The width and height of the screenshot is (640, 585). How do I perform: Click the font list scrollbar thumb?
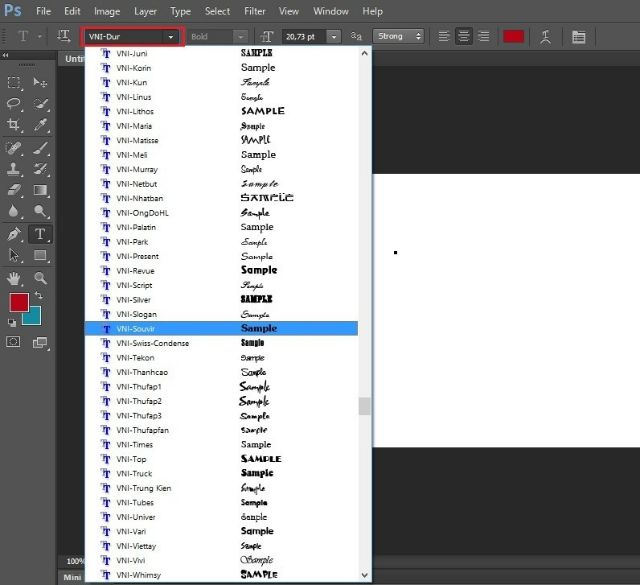pyautogui.click(x=364, y=406)
